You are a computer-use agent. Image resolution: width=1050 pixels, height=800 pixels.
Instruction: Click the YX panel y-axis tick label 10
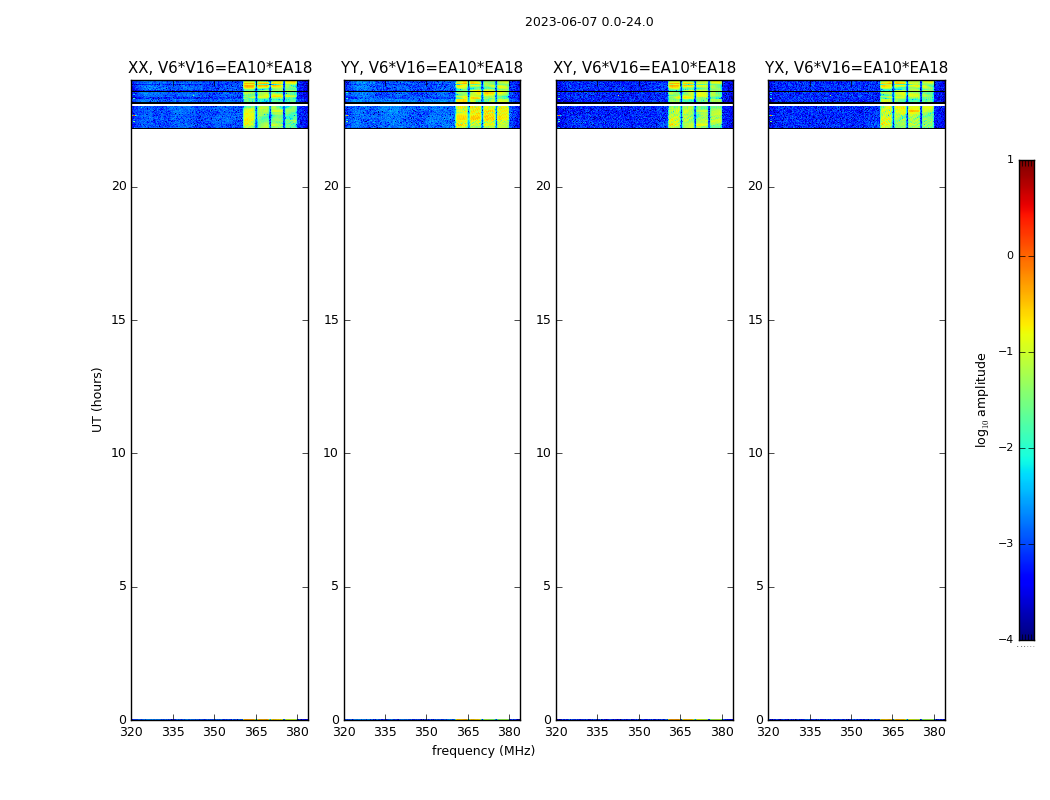point(756,453)
